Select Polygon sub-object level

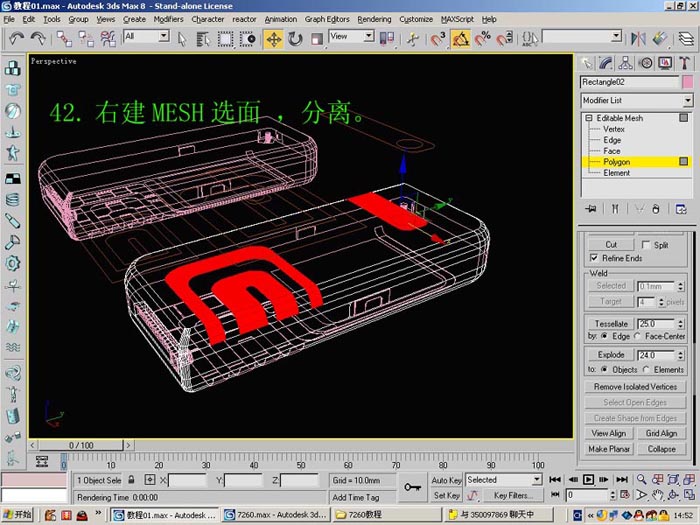coord(616,162)
